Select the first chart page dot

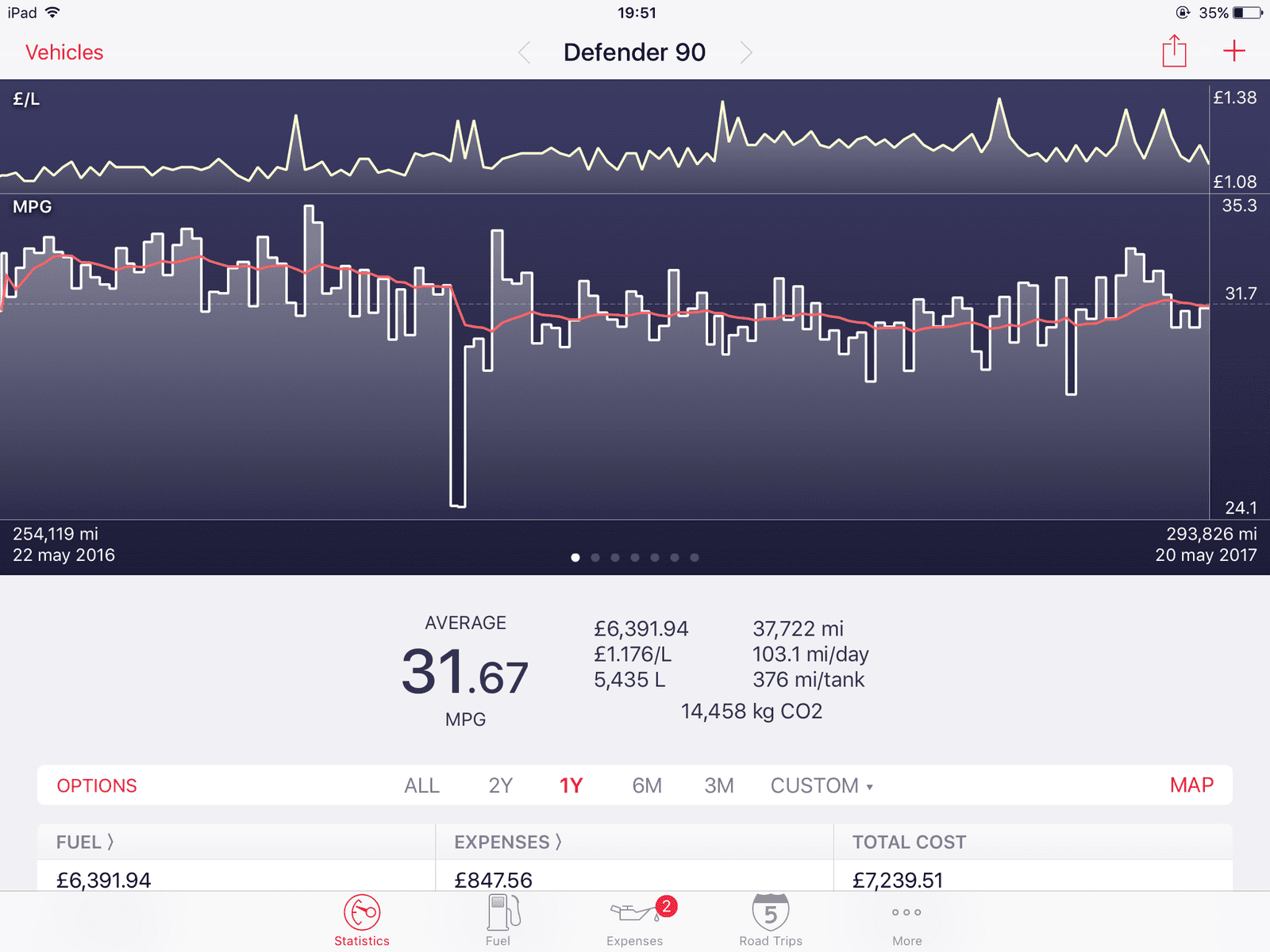pos(575,558)
